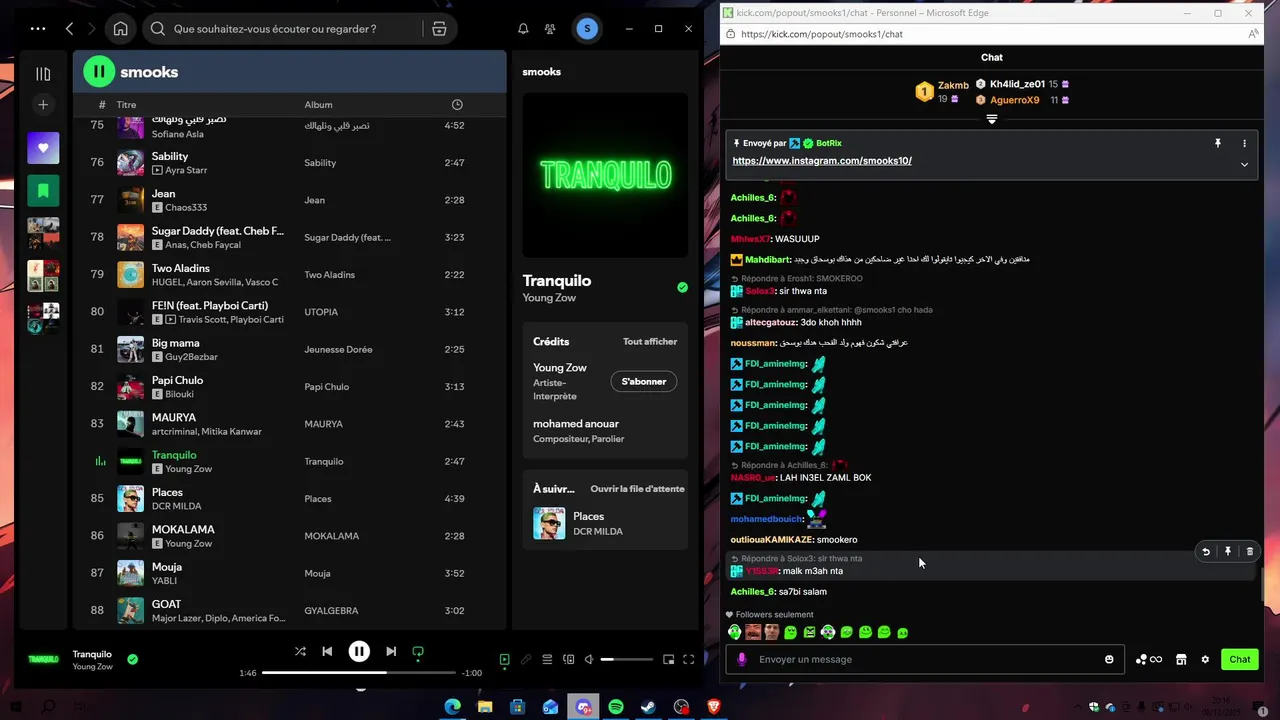Click the Envoyer un message input field
The height and width of the screenshot is (720, 1280).
pos(925,659)
